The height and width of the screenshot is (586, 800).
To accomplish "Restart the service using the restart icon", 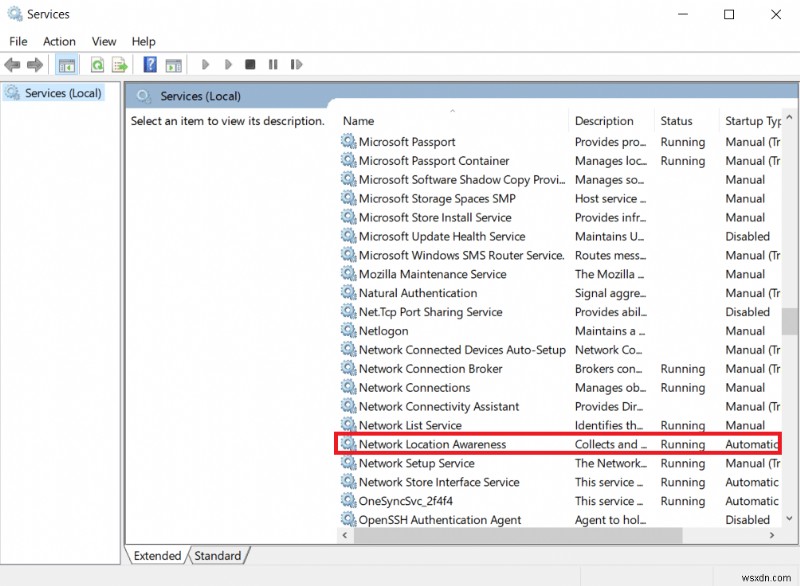I will click(x=296, y=64).
